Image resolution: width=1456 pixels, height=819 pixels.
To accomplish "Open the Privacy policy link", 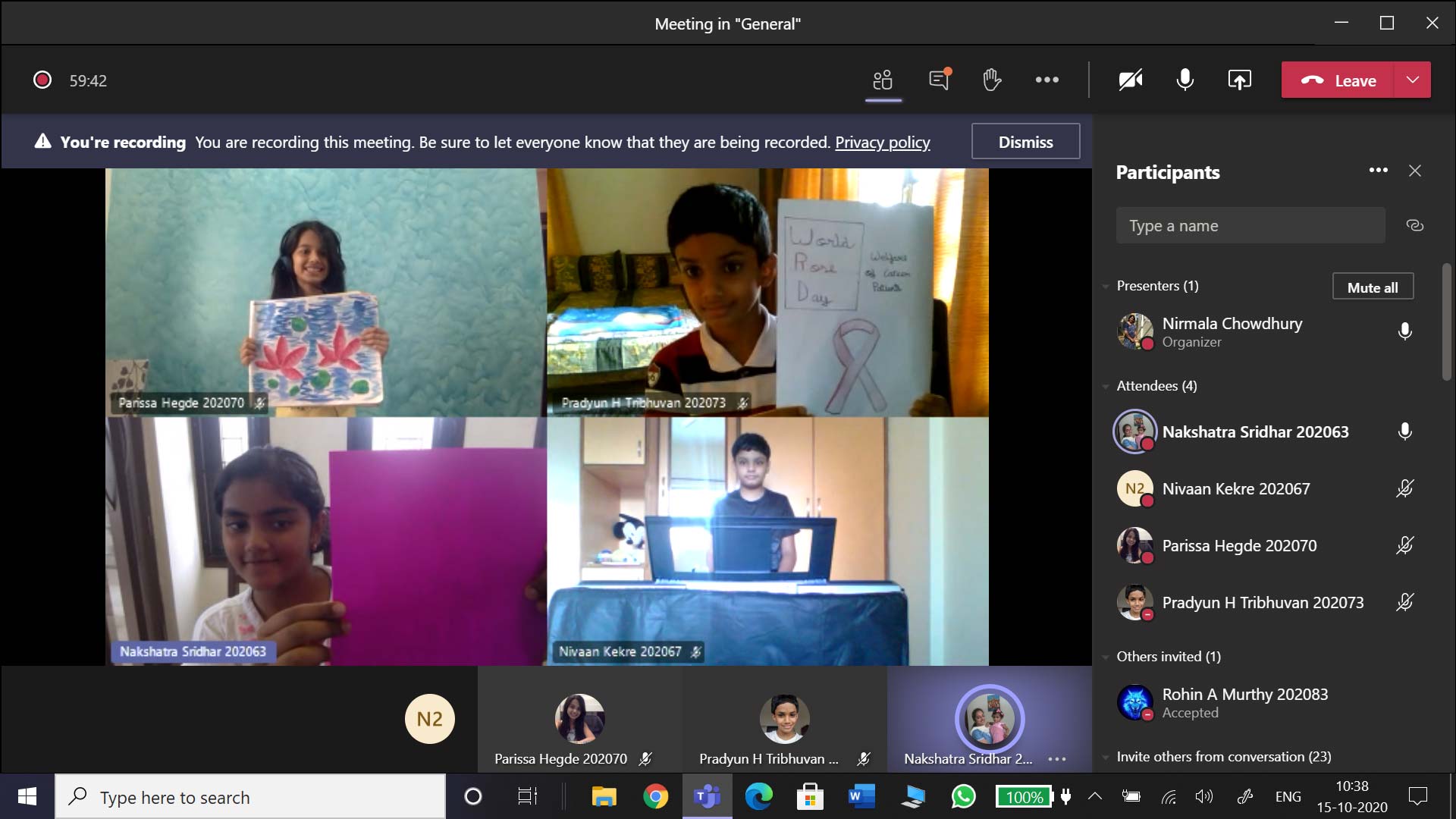I will pos(882,142).
